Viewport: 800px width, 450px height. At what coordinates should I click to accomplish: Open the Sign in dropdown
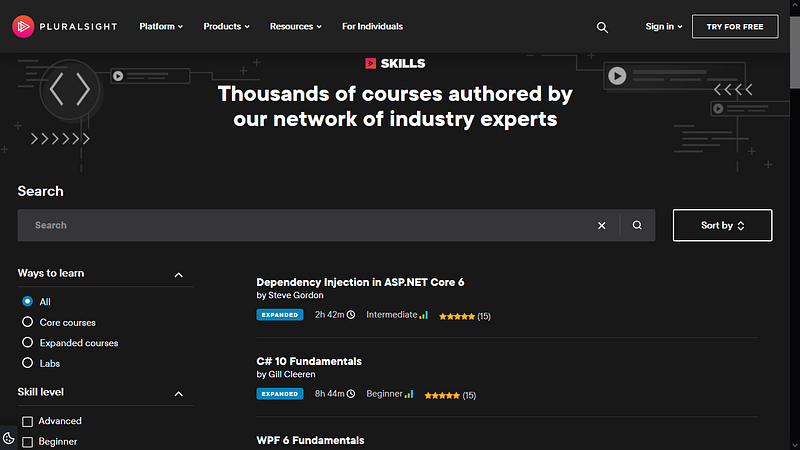click(x=664, y=27)
